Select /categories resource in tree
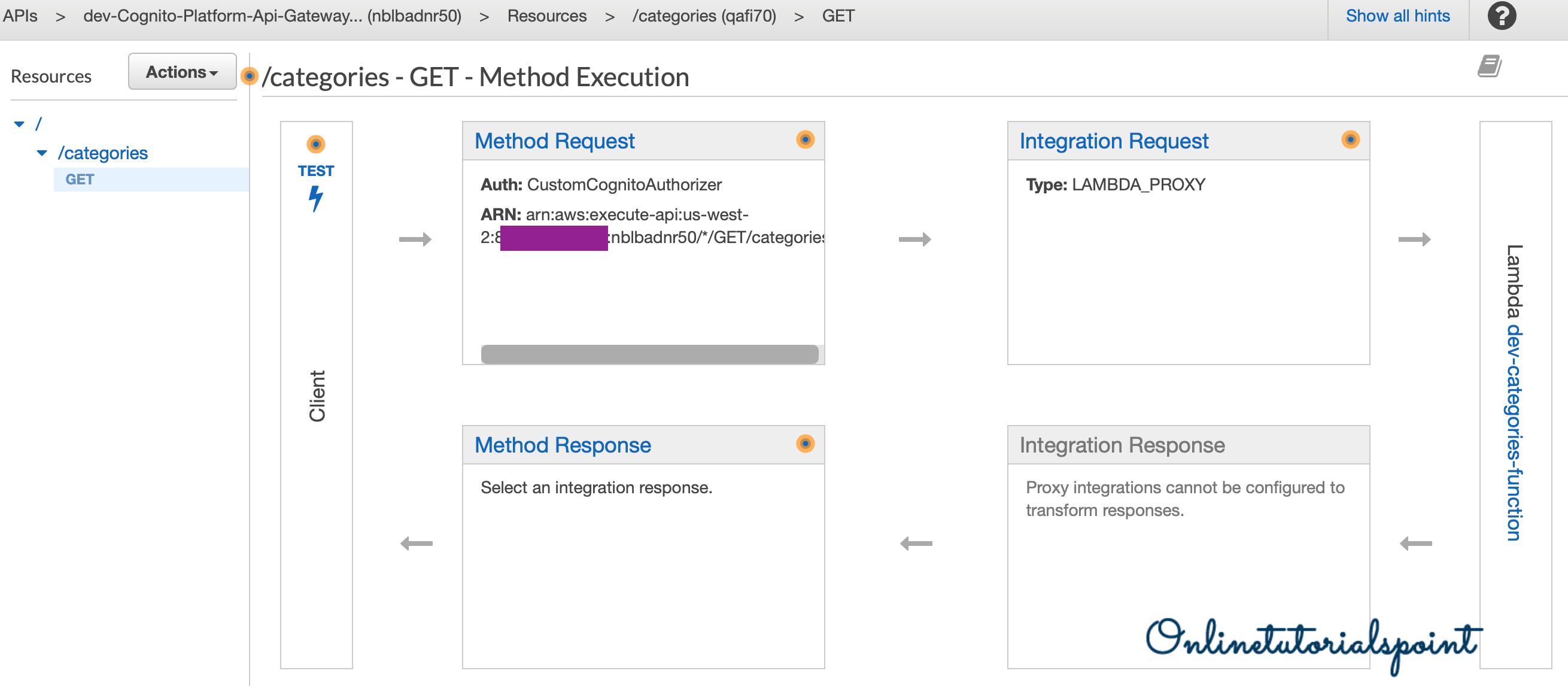Image resolution: width=1568 pixels, height=686 pixels. pos(102,153)
